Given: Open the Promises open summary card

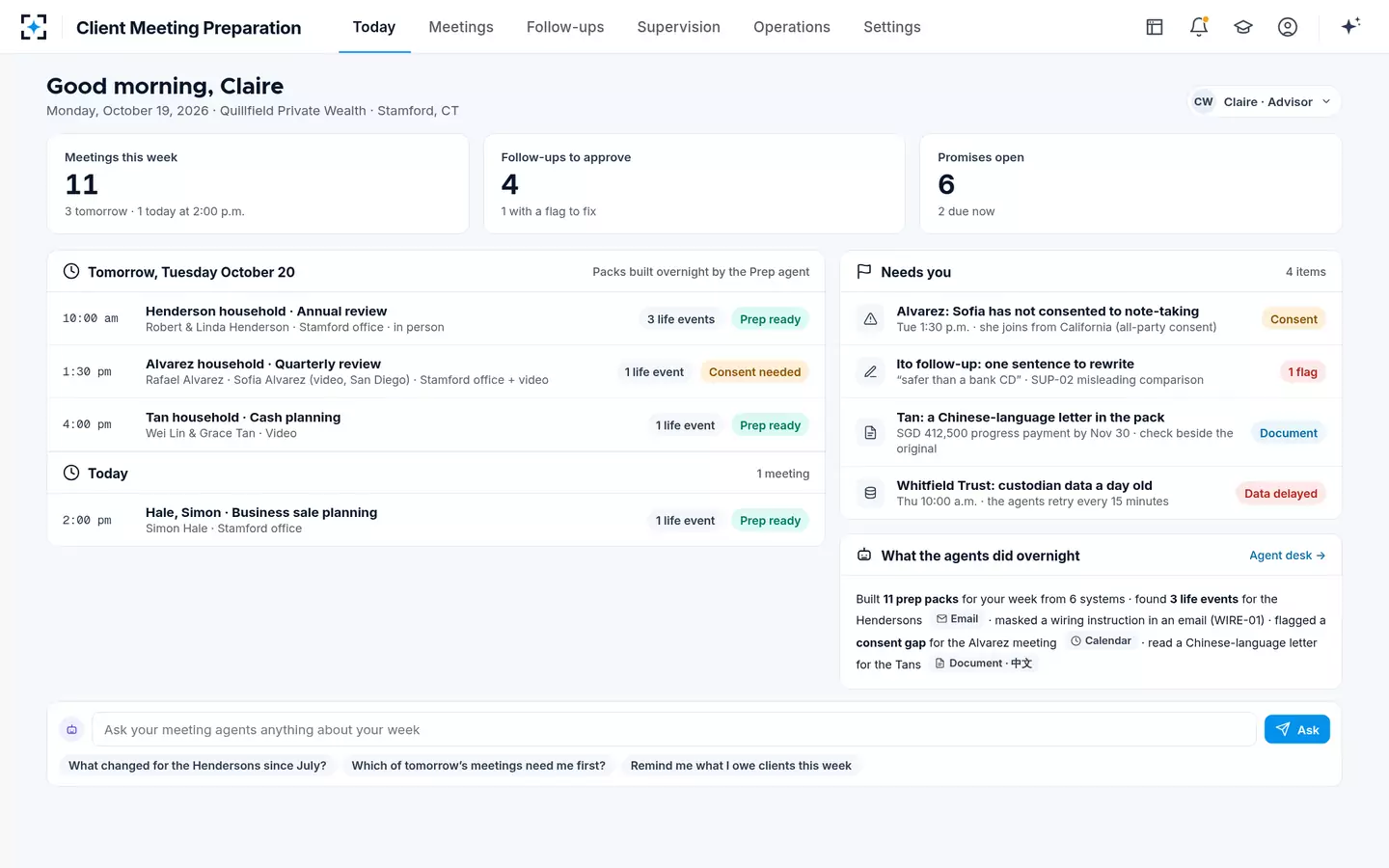Looking at the screenshot, I should (1130, 183).
